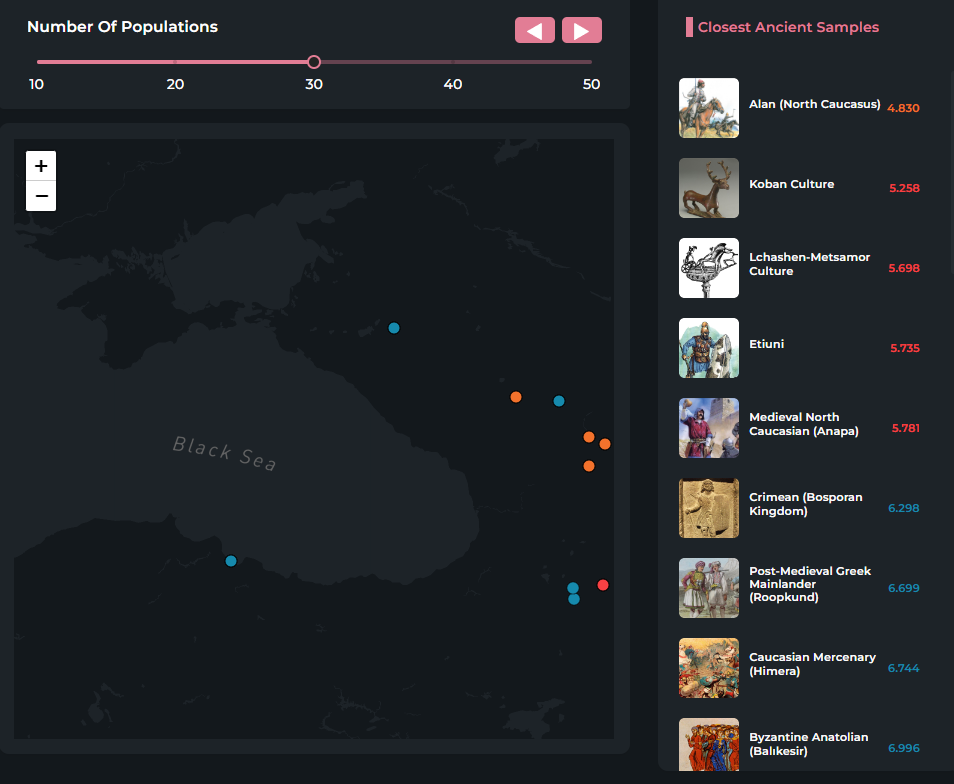The width and height of the screenshot is (954, 784).
Task: Select the northernmost blue map marker
Action: (x=394, y=328)
